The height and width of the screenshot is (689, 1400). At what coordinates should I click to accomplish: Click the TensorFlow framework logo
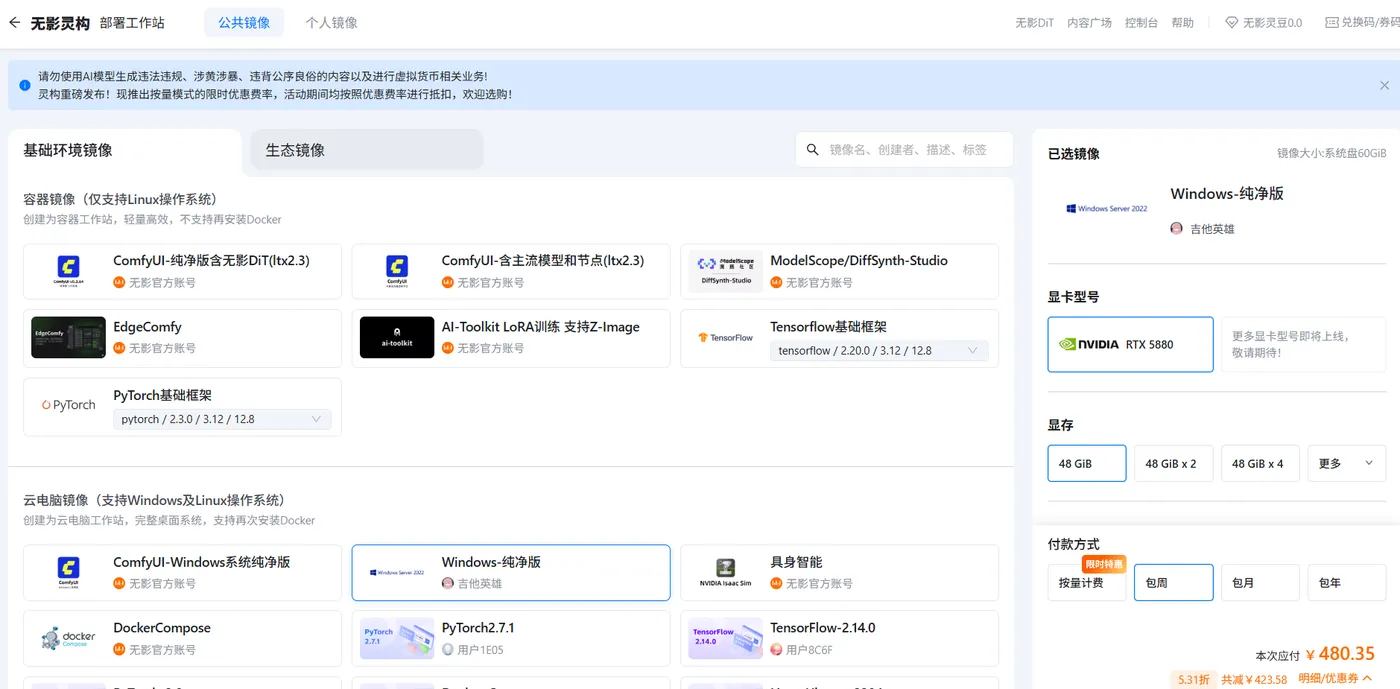726,338
